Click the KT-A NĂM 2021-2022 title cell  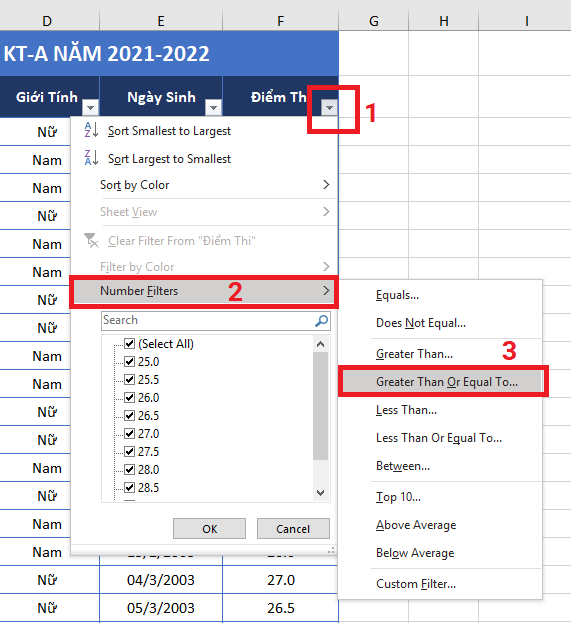(x=169, y=54)
